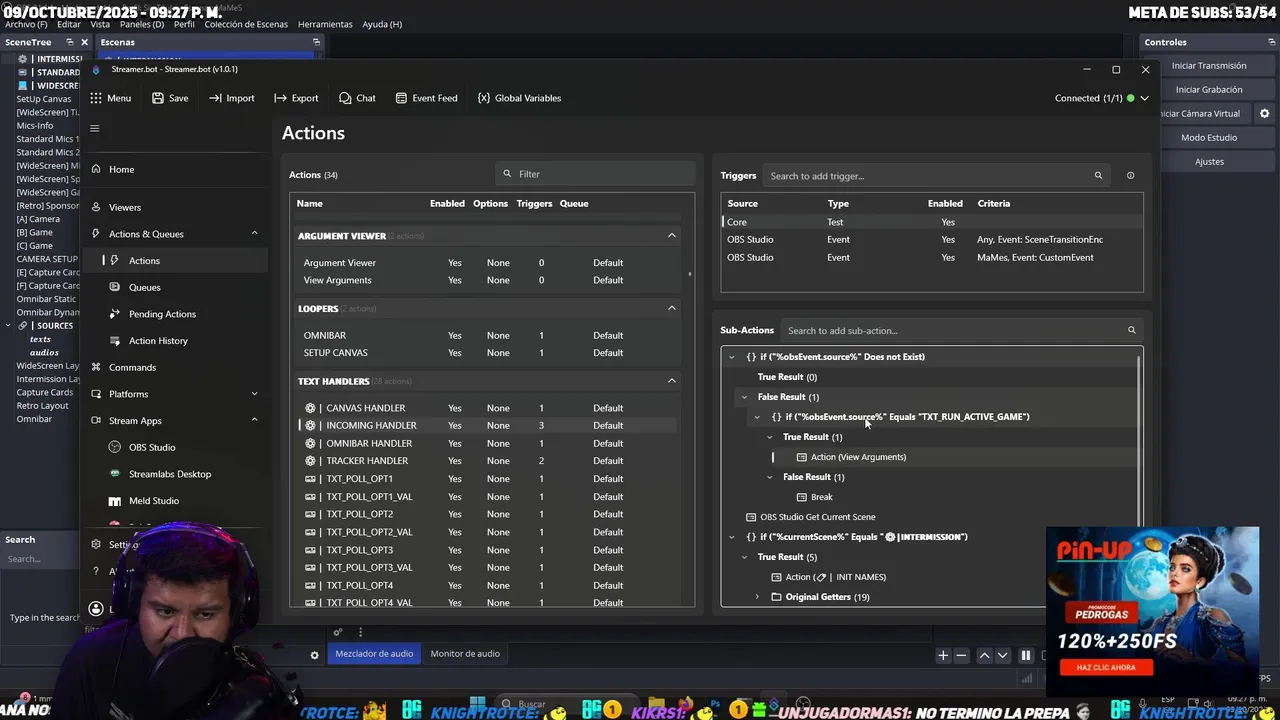Screen dimensions: 1280x720
Task: Click the Pending Actions icon
Action: (x=116, y=314)
